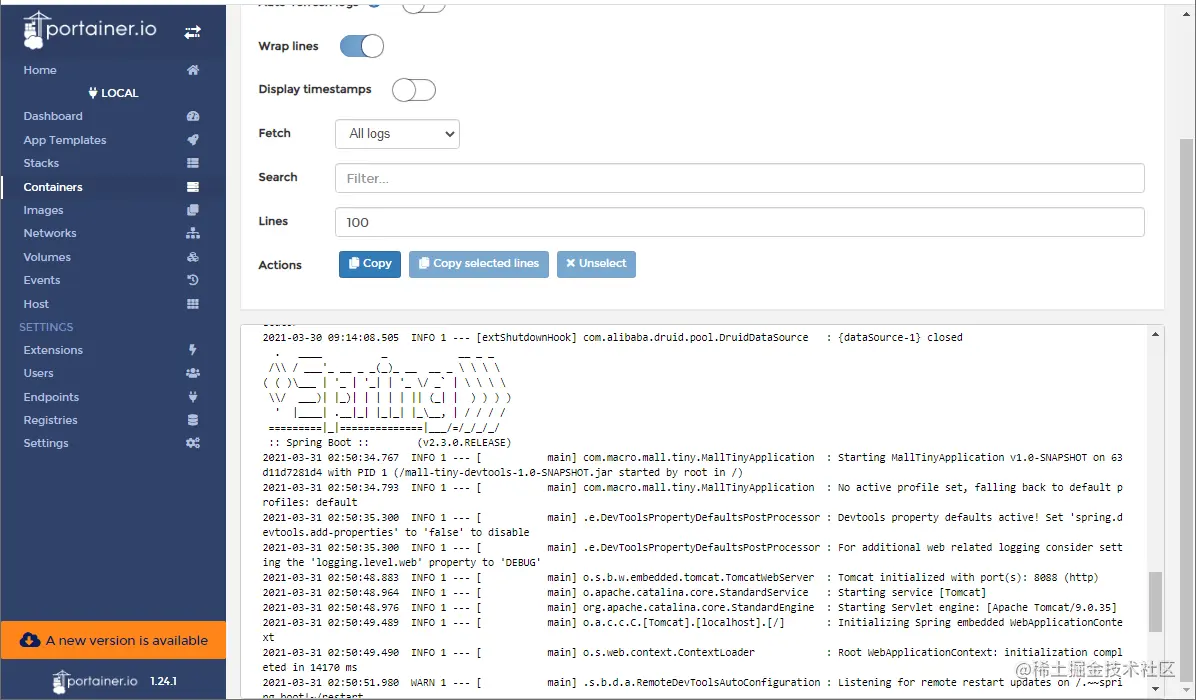Screen dimensions: 1196x700
Task: Click the Containers server icon
Action: (x=193, y=187)
